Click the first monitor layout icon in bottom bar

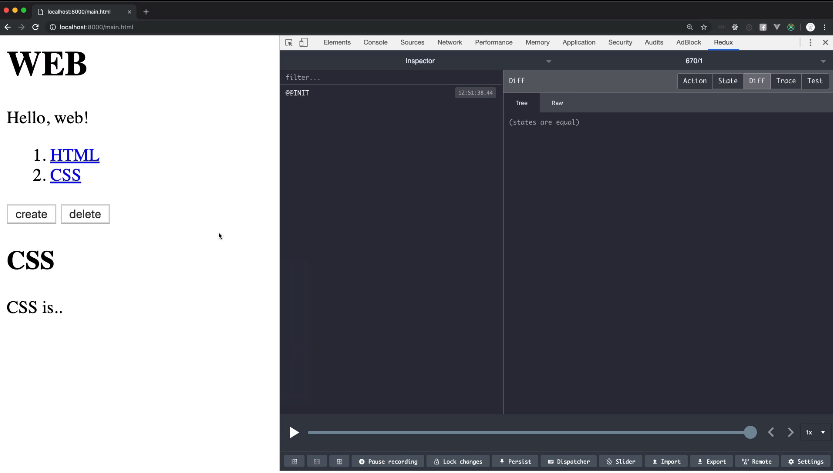tap(294, 461)
